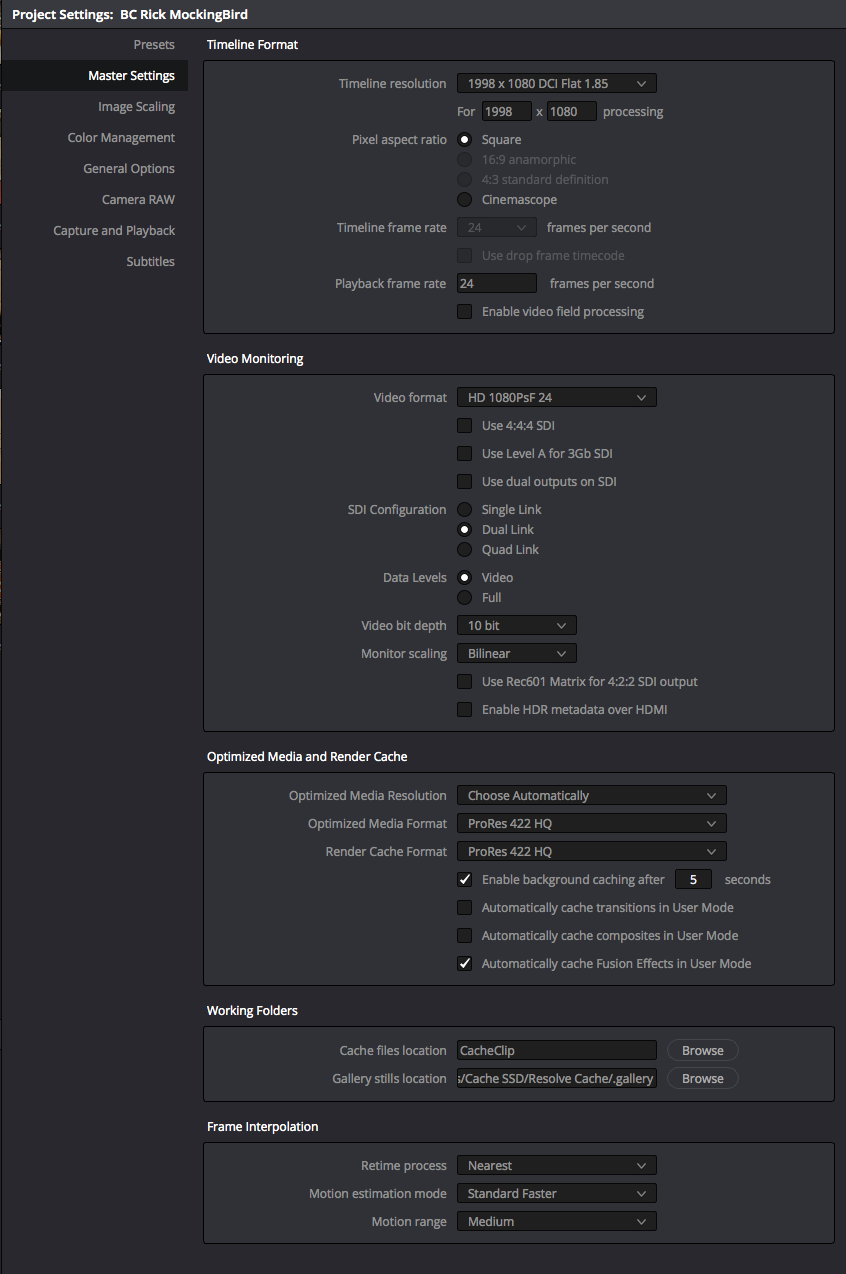Open Monitor scaling dropdown
The image size is (846, 1274).
coord(517,654)
